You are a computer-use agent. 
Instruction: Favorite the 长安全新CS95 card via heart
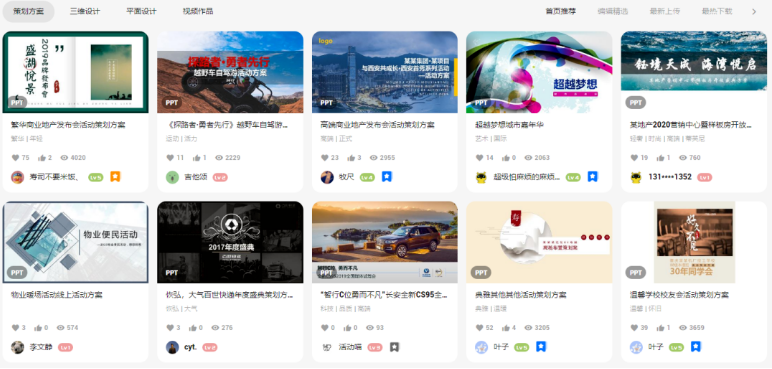pos(324,328)
